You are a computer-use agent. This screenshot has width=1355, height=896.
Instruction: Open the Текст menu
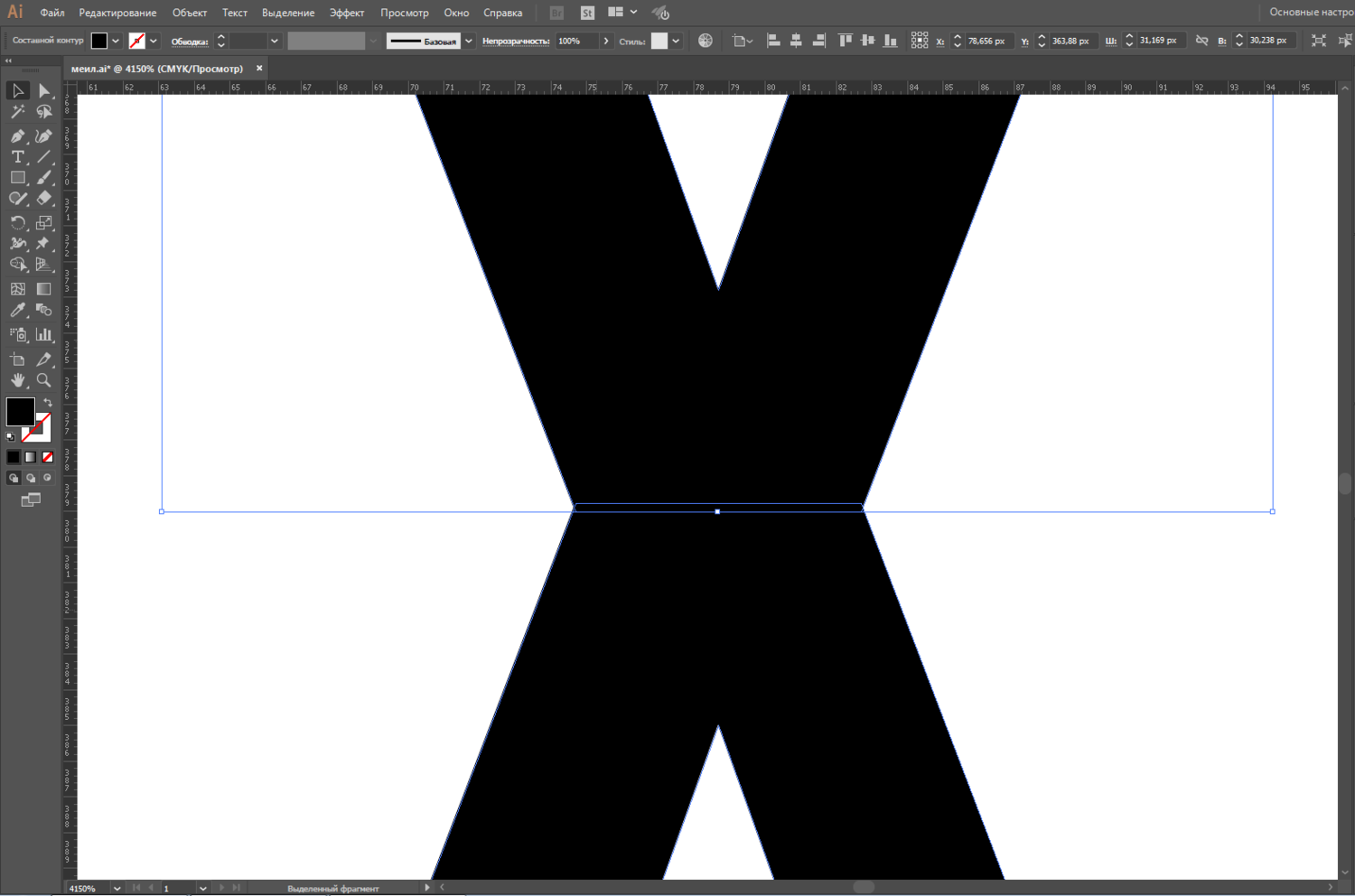[235, 13]
